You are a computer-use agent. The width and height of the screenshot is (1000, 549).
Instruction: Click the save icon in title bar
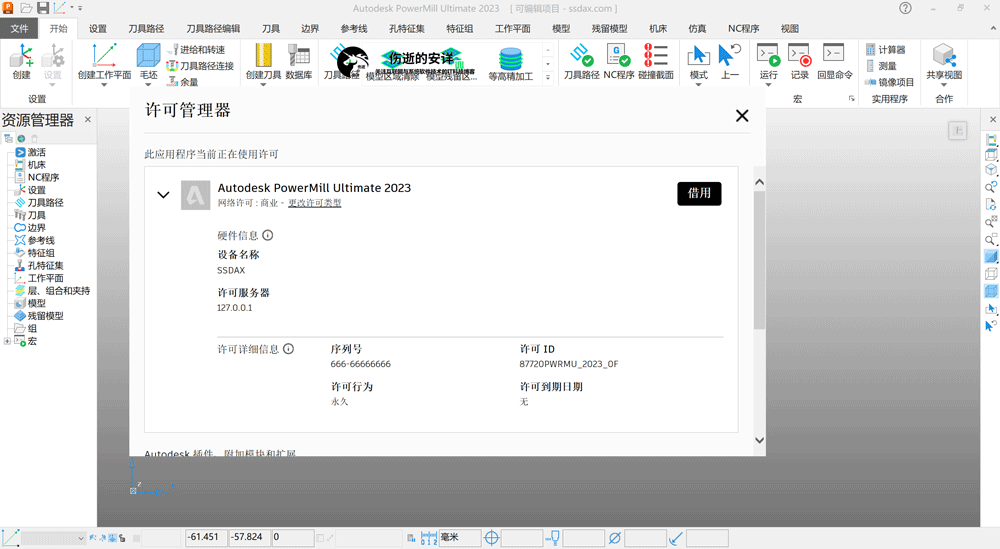(x=43, y=8)
